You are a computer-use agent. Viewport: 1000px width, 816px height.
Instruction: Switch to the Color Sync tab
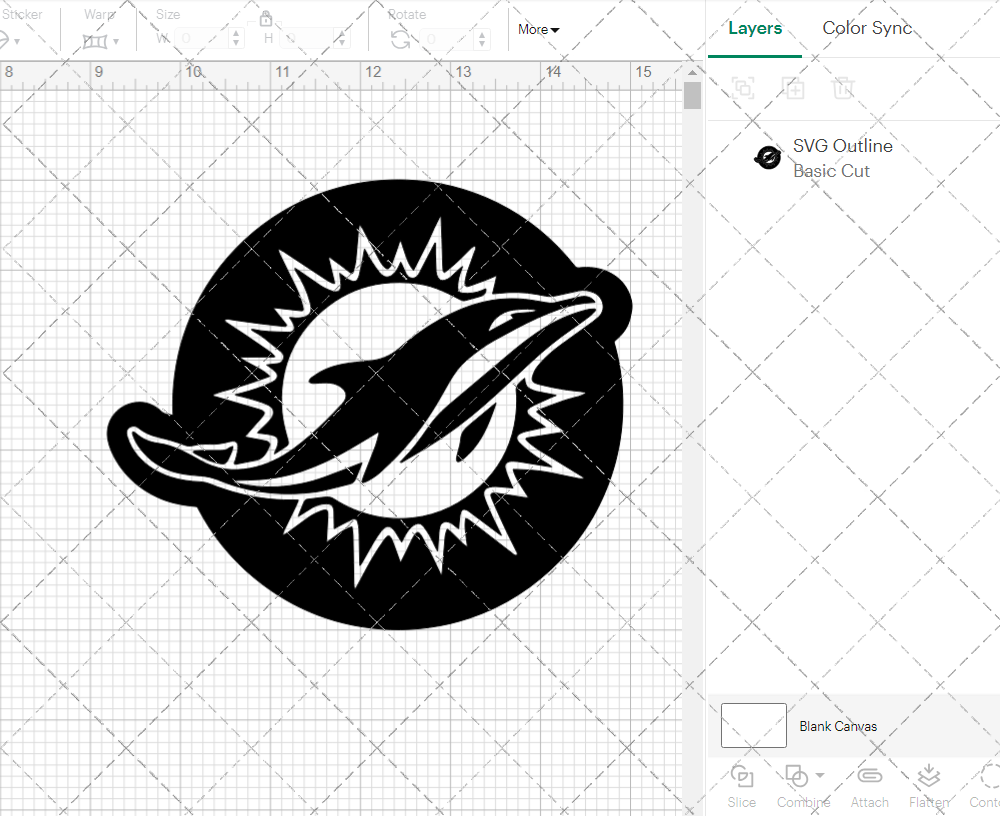tap(867, 28)
